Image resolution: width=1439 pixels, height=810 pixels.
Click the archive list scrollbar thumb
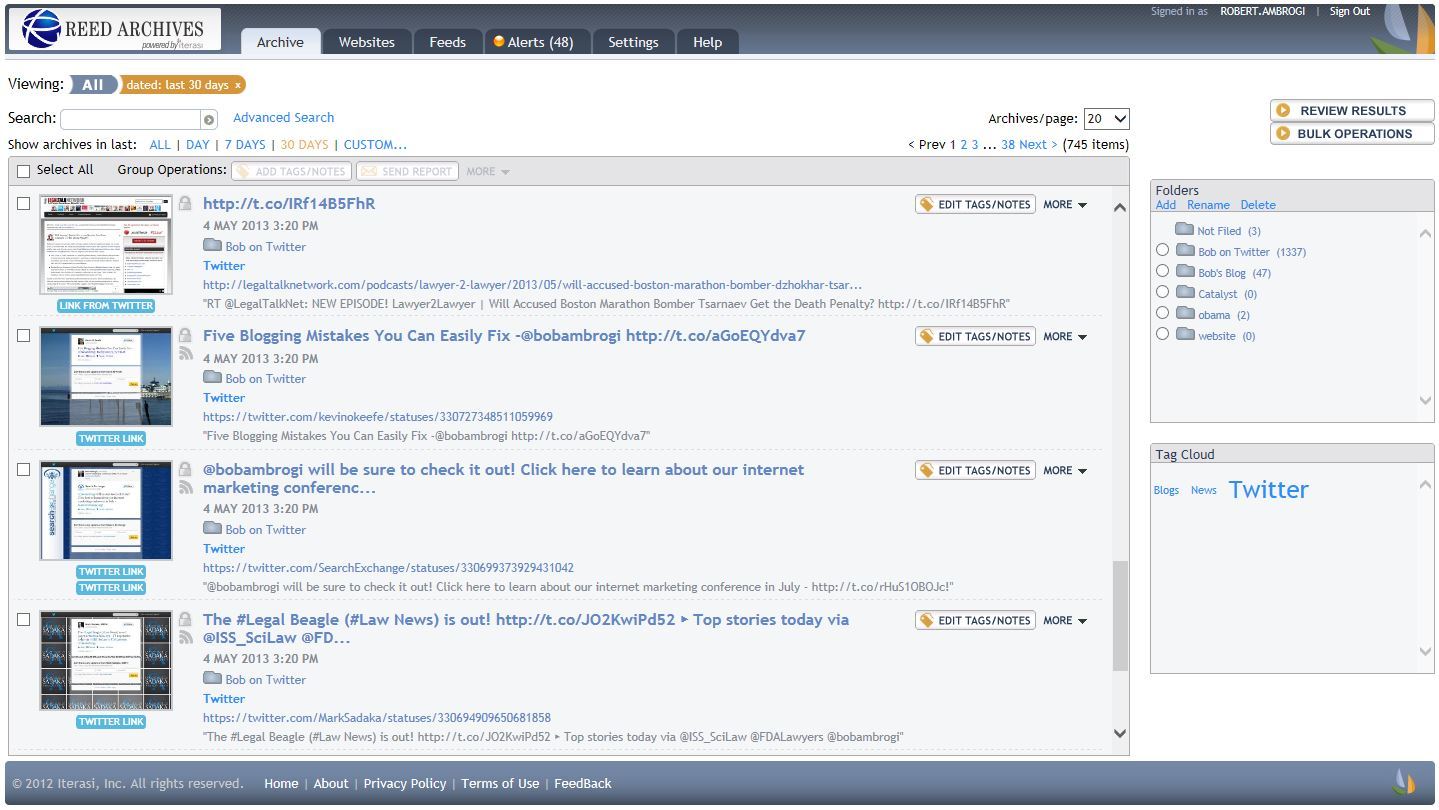point(1120,615)
